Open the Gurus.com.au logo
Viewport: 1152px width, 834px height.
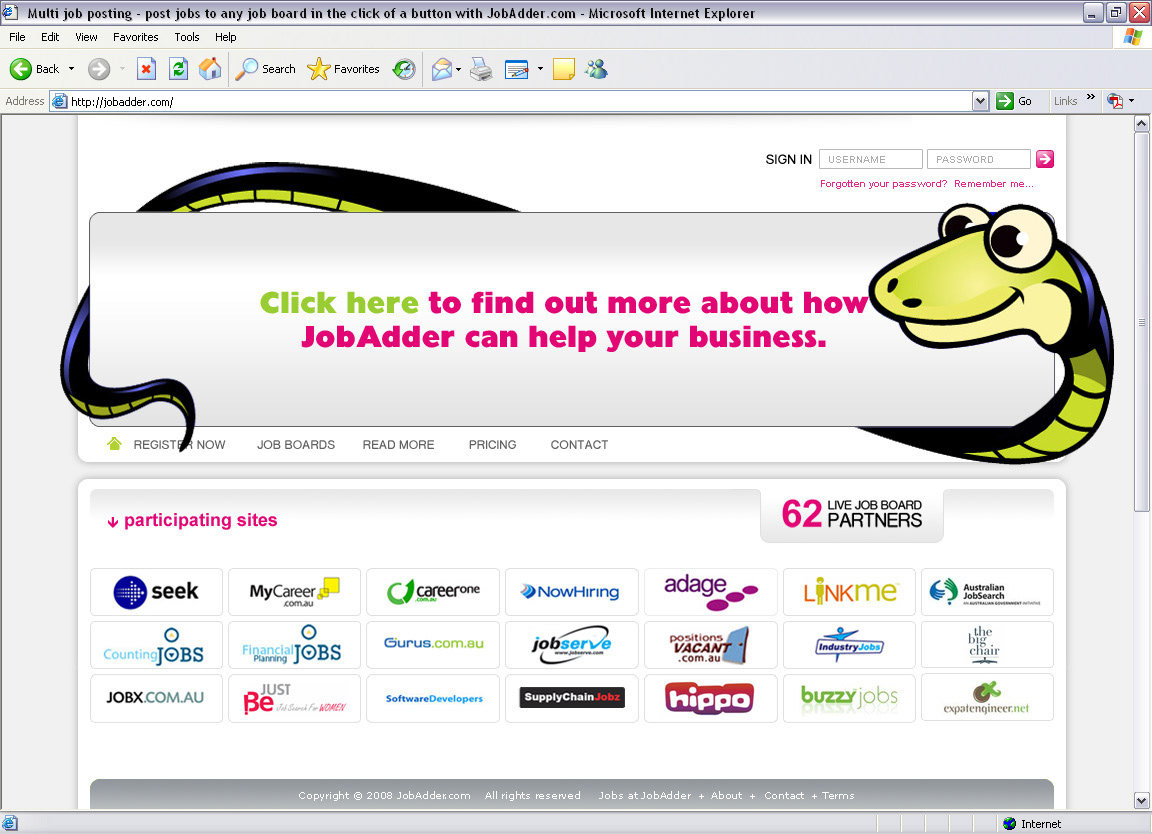[433, 645]
